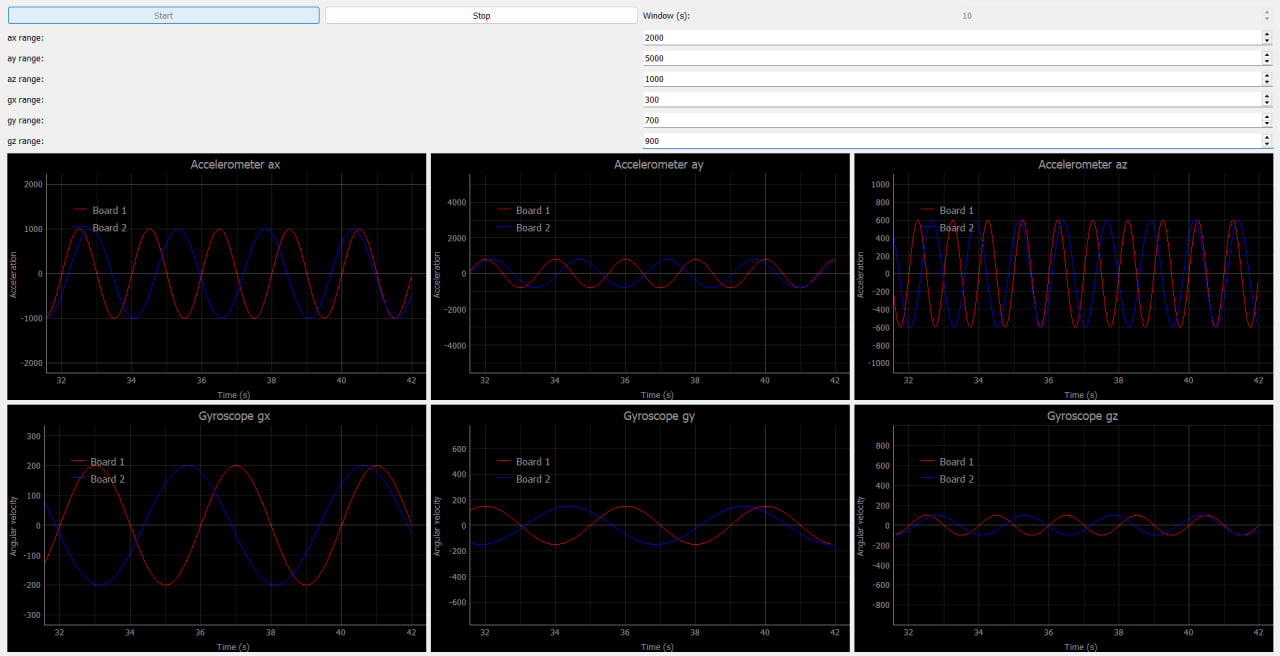Image resolution: width=1280 pixels, height=656 pixels.
Task: Select the Gyroscope gz plot title
Action: pos(1083,415)
